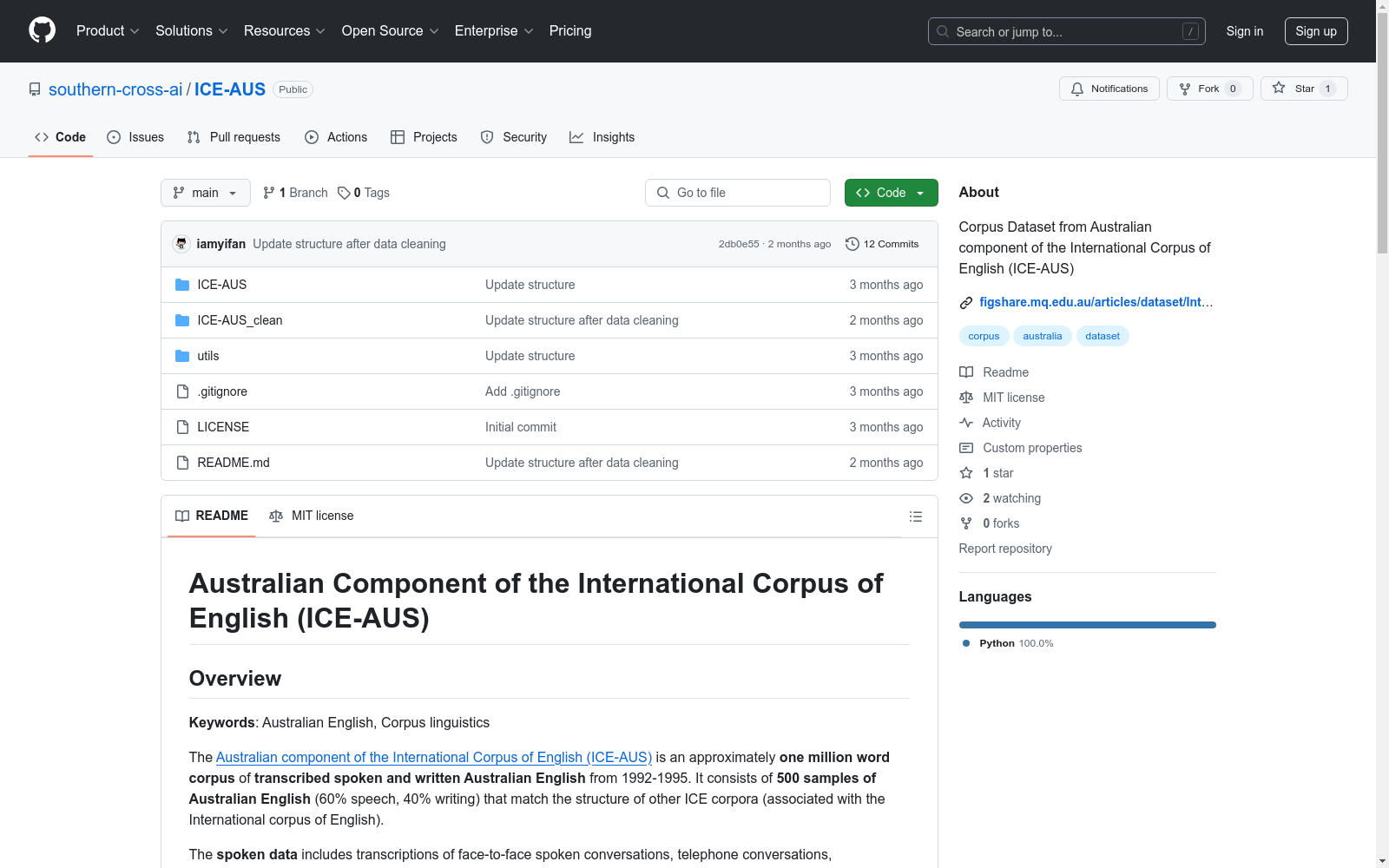
Task: Click the .gitignore file icon
Action: coord(182,391)
